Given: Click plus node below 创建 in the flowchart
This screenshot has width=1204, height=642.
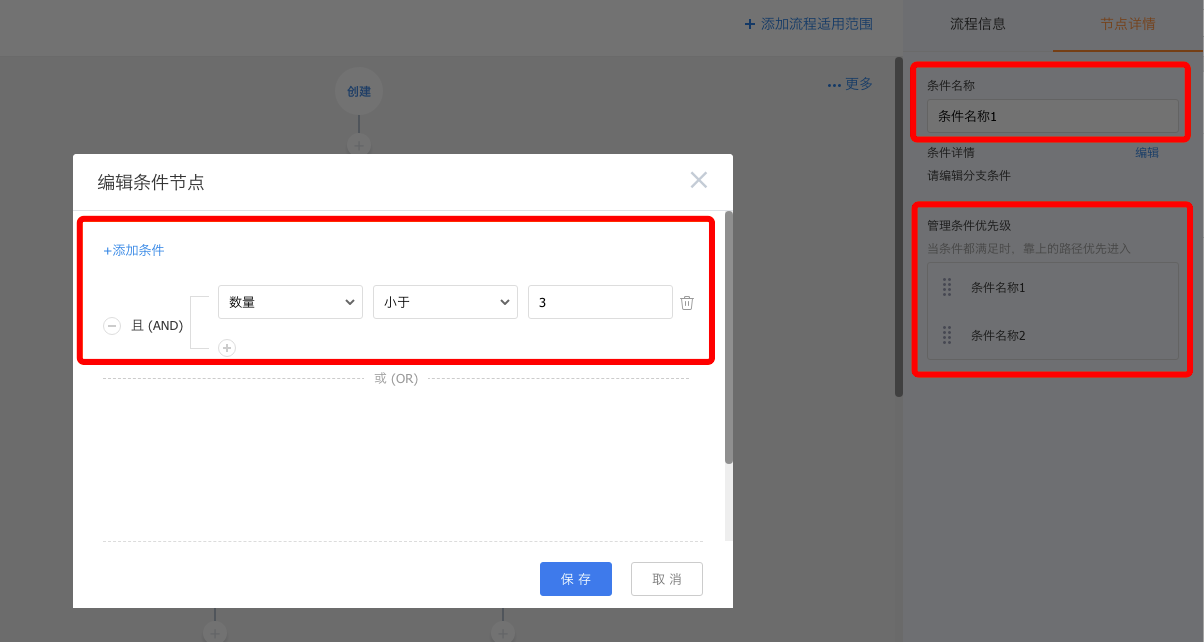Looking at the screenshot, I should coord(359,144).
